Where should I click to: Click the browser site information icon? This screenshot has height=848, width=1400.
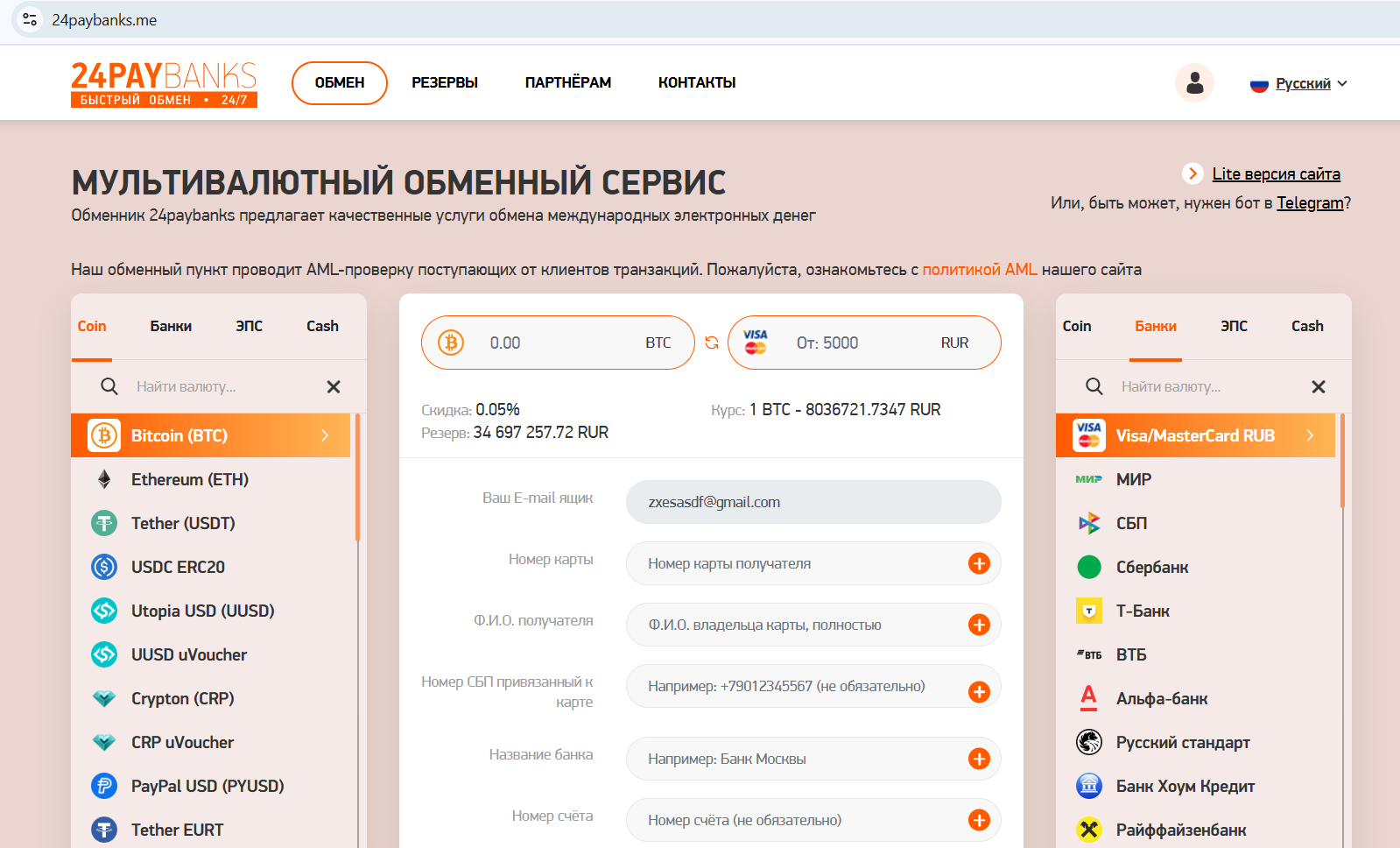point(30,19)
